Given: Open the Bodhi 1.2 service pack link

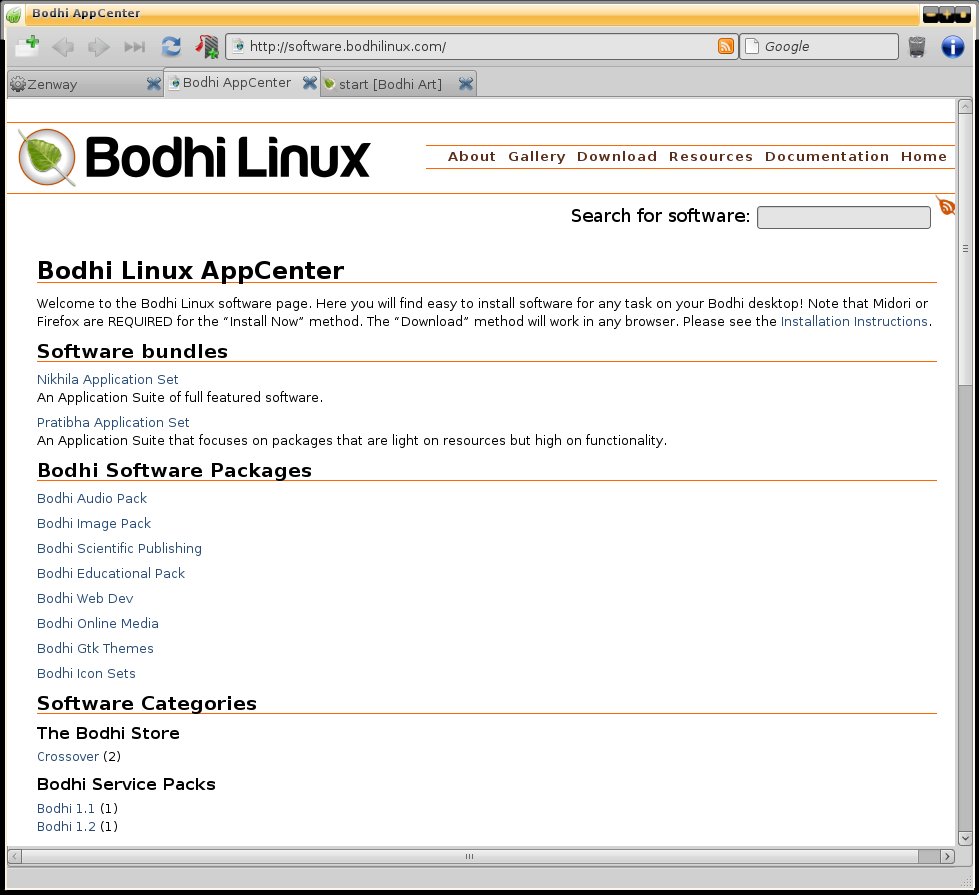Looking at the screenshot, I should click(66, 826).
